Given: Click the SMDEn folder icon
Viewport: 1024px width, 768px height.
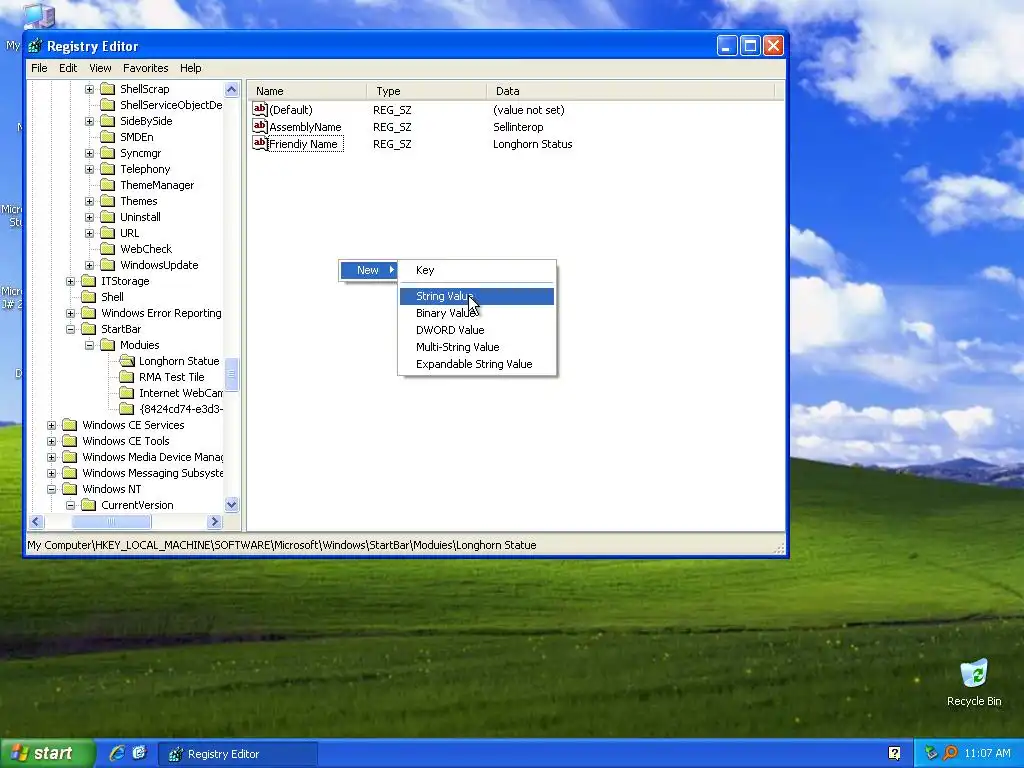Looking at the screenshot, I should (x=108, y=137).
